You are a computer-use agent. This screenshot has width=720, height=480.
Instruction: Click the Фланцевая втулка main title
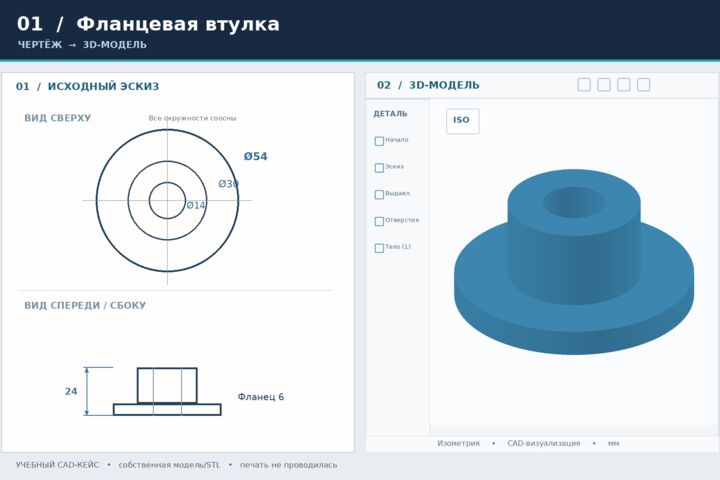coord(178,24)
